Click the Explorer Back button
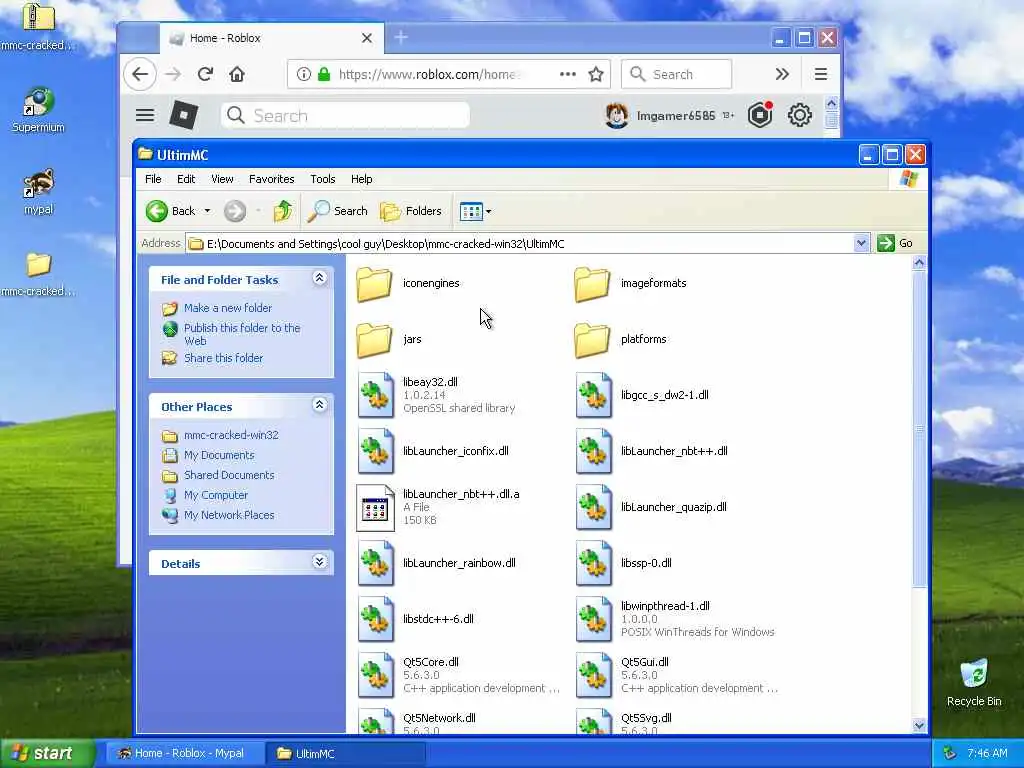The width and height of the screenshot is (1024, 768). 170,211
